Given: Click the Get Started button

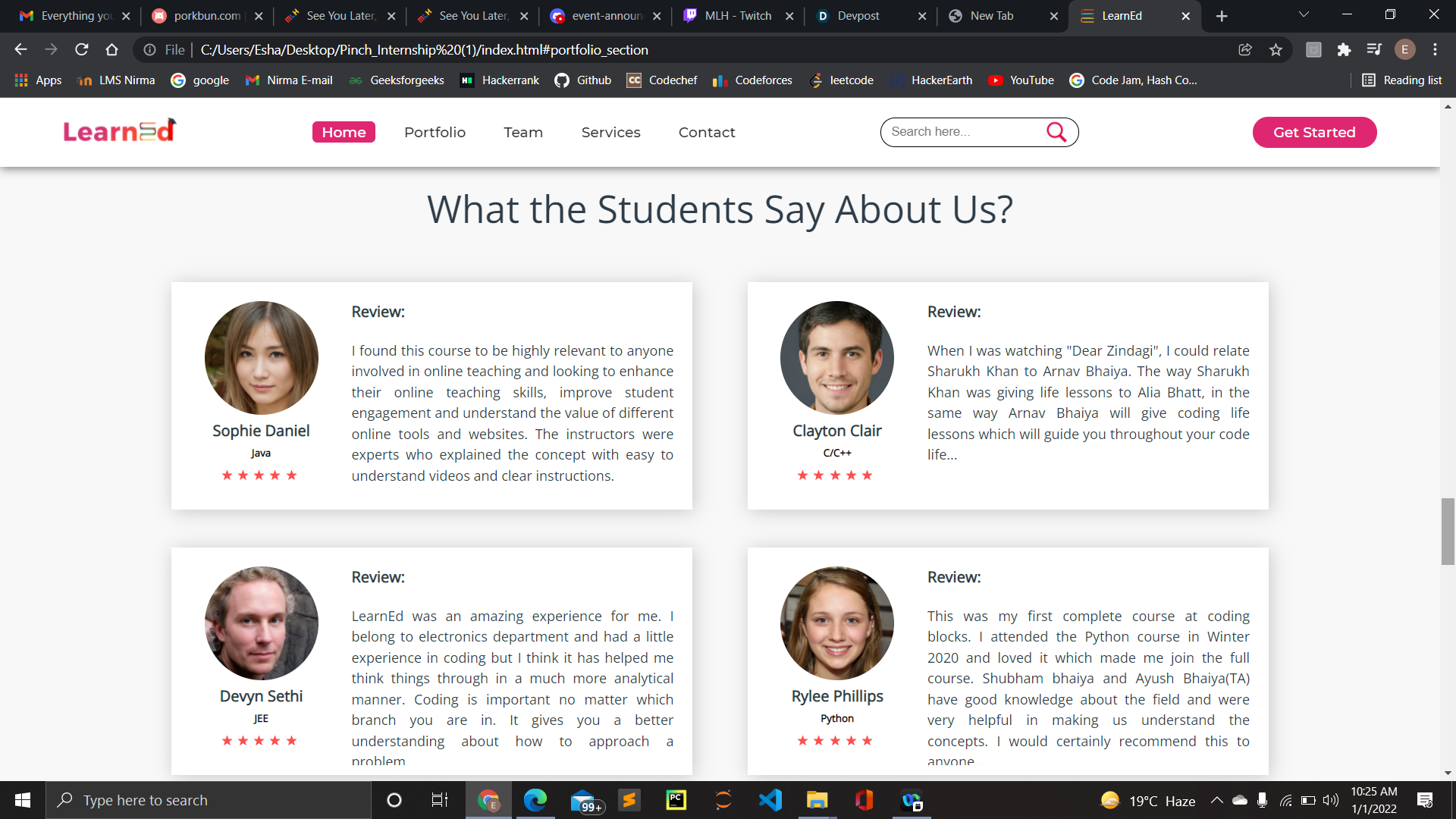Looking at the screenshot, I should [1314, 132].
